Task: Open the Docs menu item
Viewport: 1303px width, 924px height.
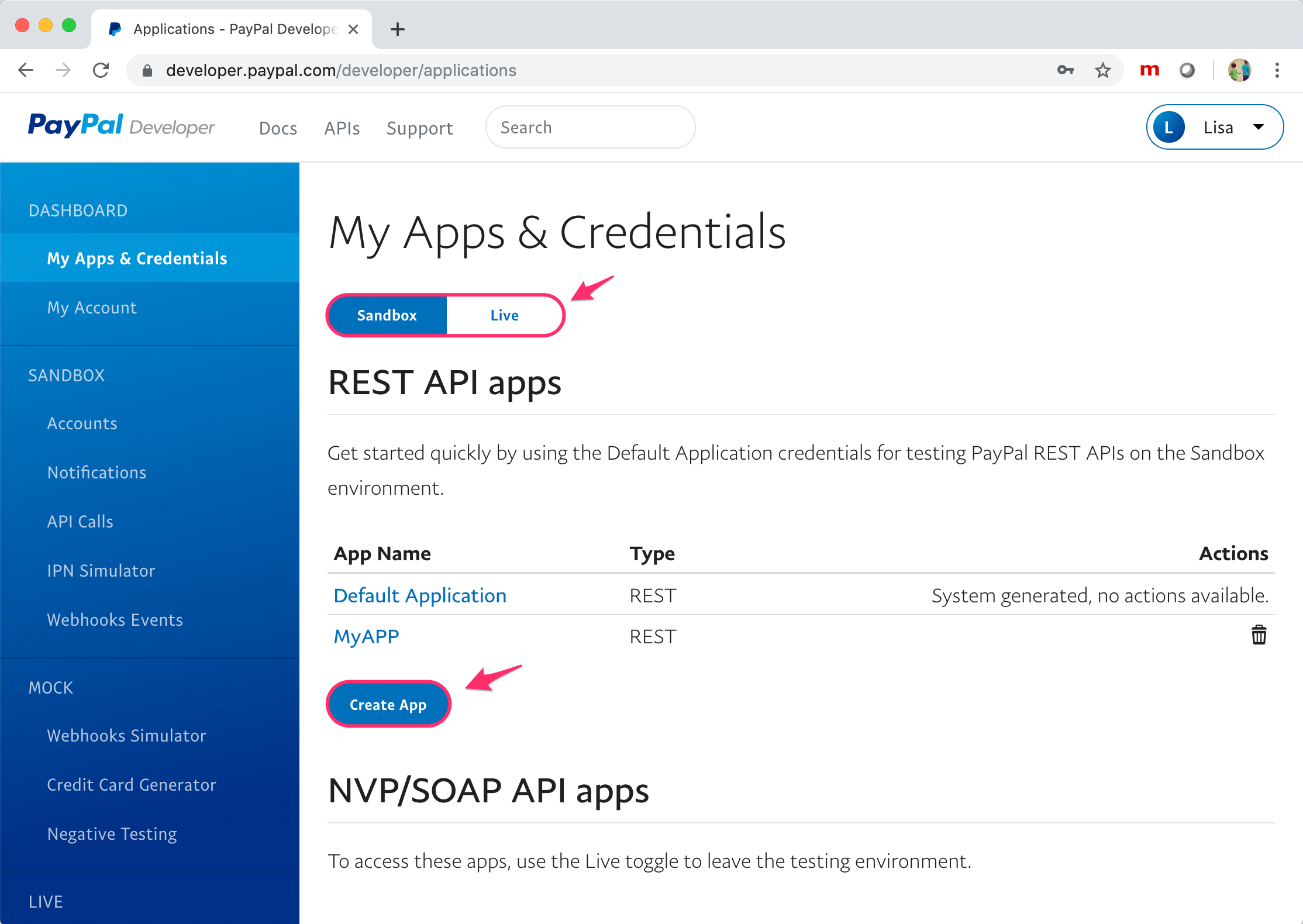Action: [x=278, y=128]
